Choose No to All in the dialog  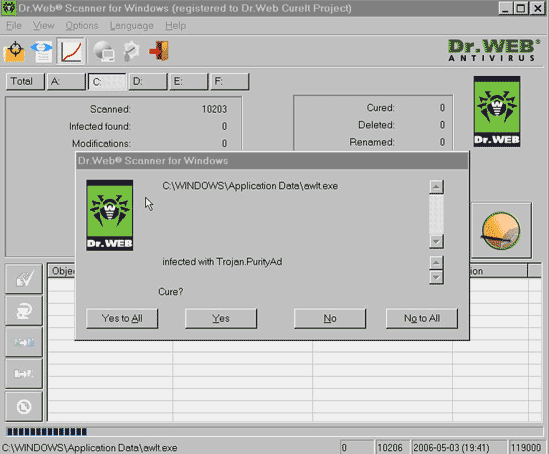tap(422, 318)
